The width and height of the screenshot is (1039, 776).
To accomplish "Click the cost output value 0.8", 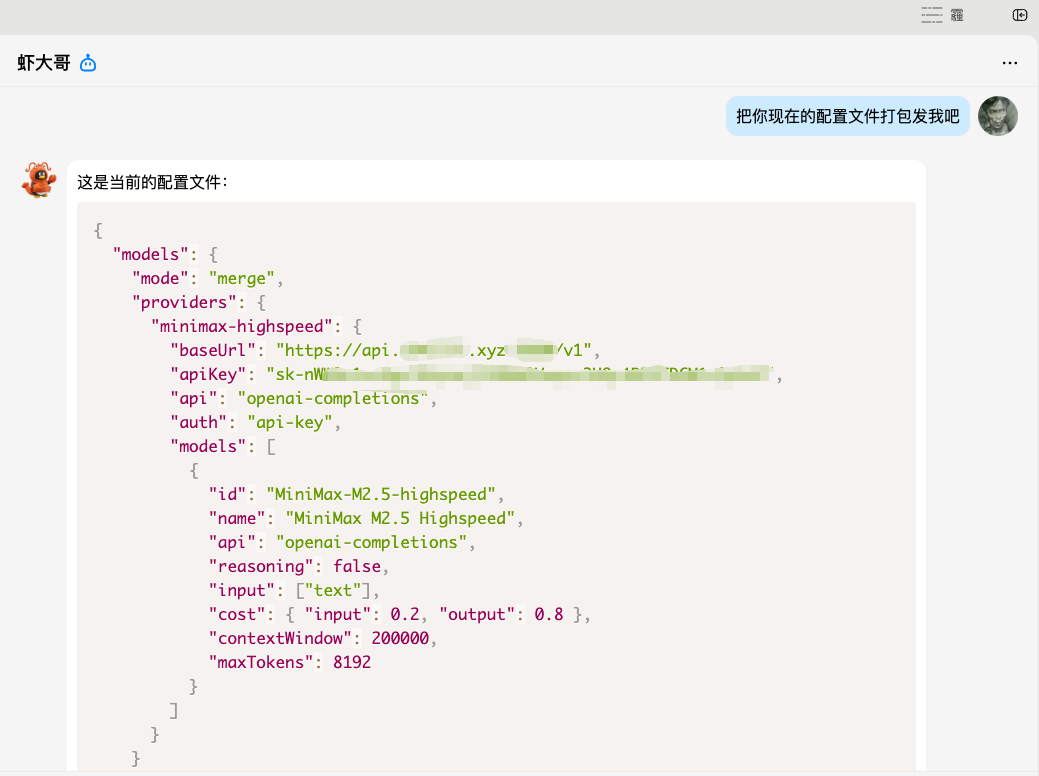I will [x=549, y=614].
